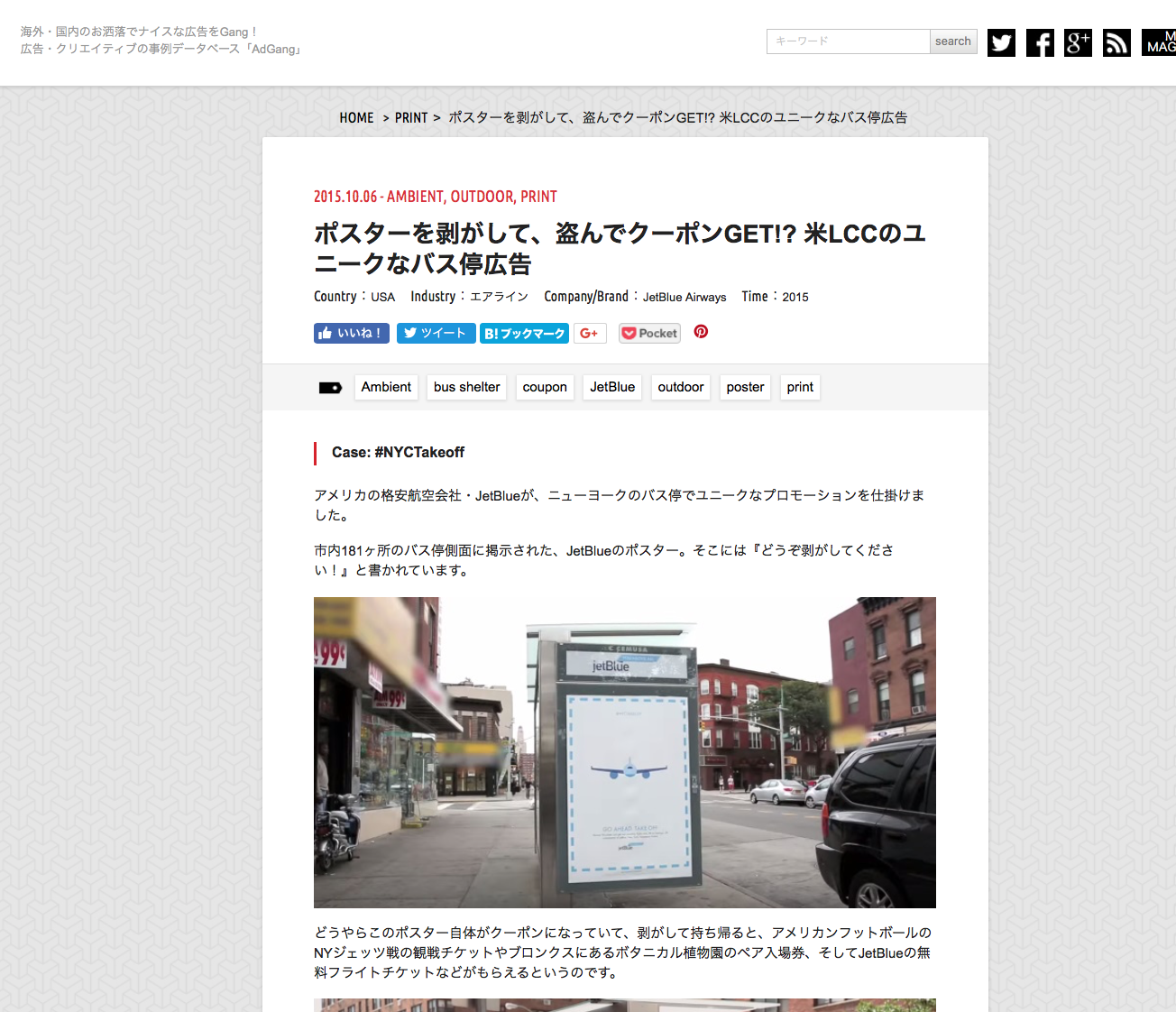The width and height of the screenshot is (1176, 1012).
Task: Open the Google+ icon in the header
Action: pyautogui.click(x=1078, y=42)
